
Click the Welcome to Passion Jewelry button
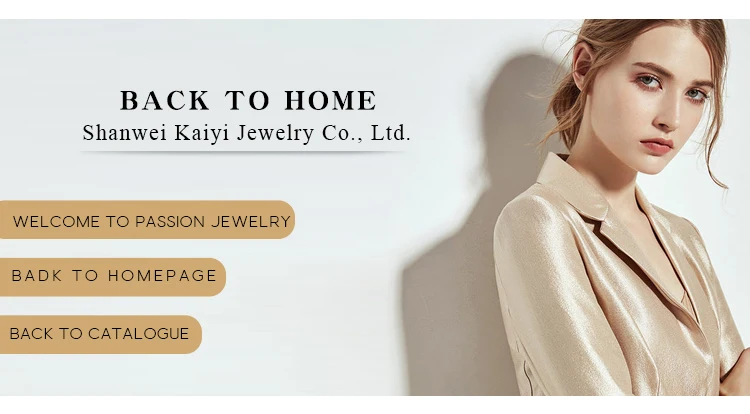click(147, 220)
